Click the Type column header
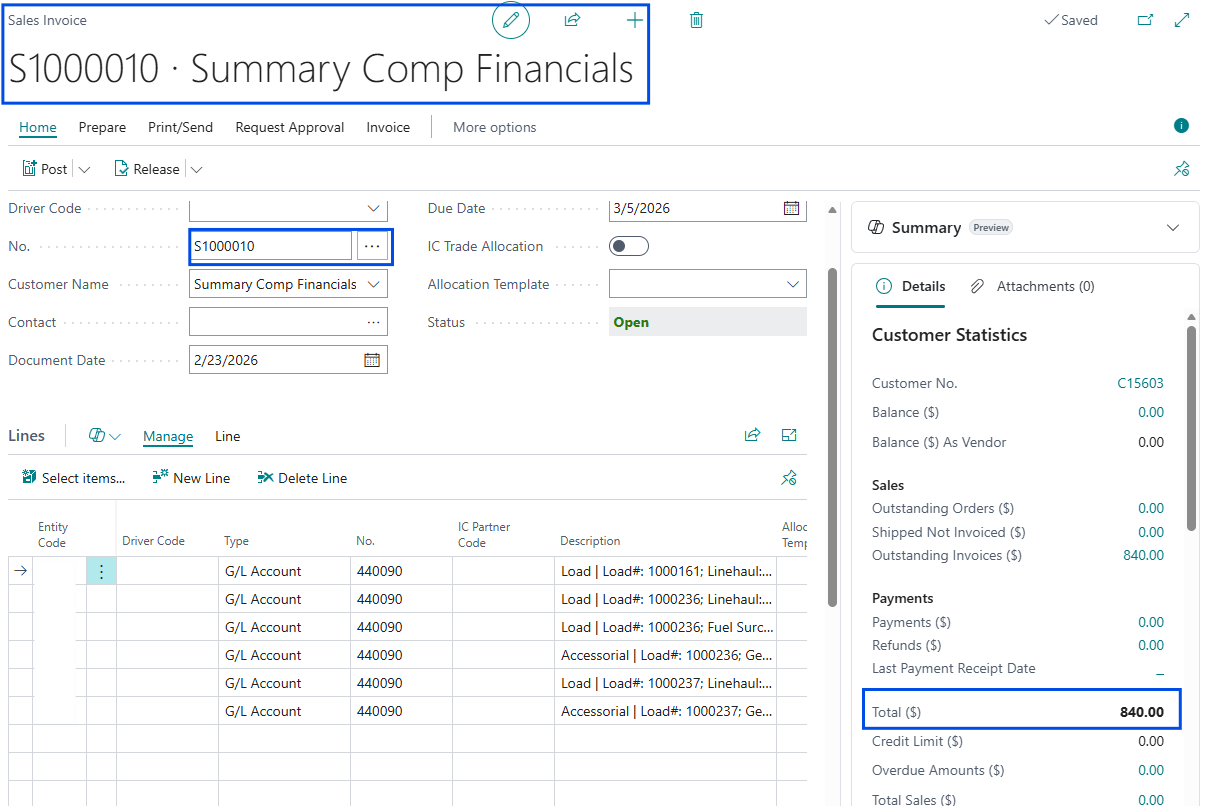This screenshot has height=806, width=1221. [x=237, y=541]
